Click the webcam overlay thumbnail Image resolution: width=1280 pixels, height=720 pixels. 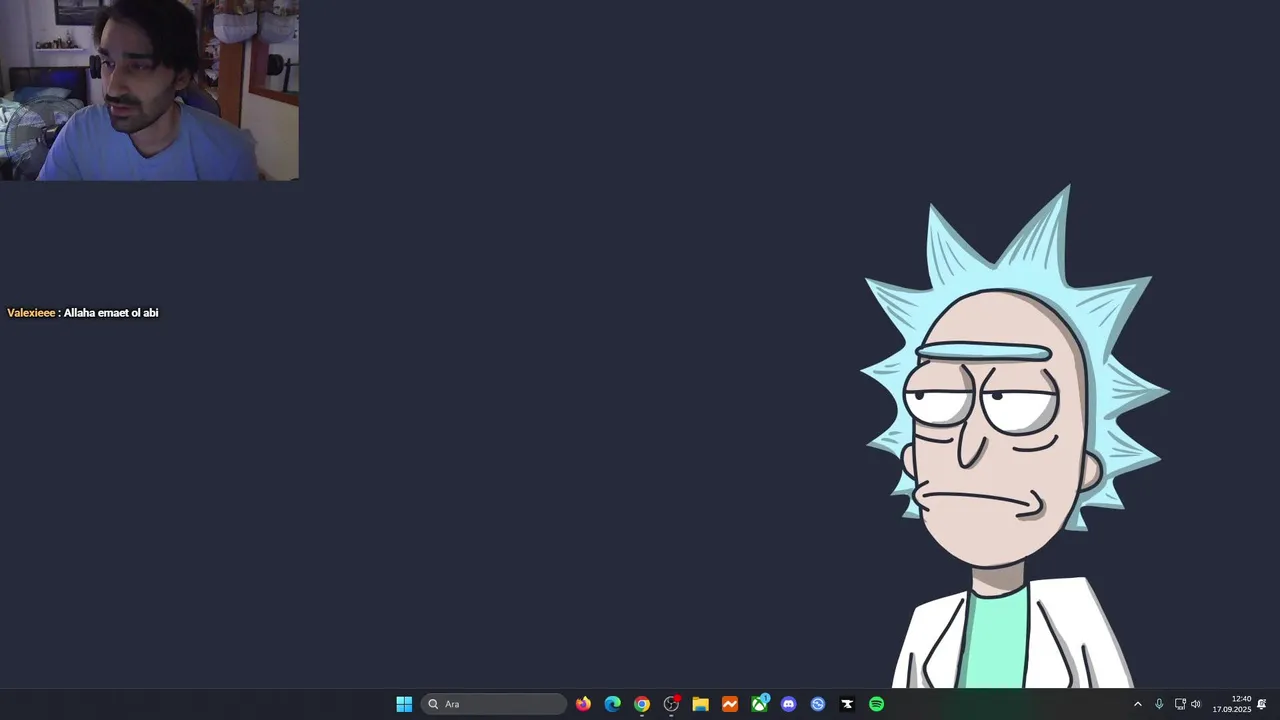click(149, 90)
